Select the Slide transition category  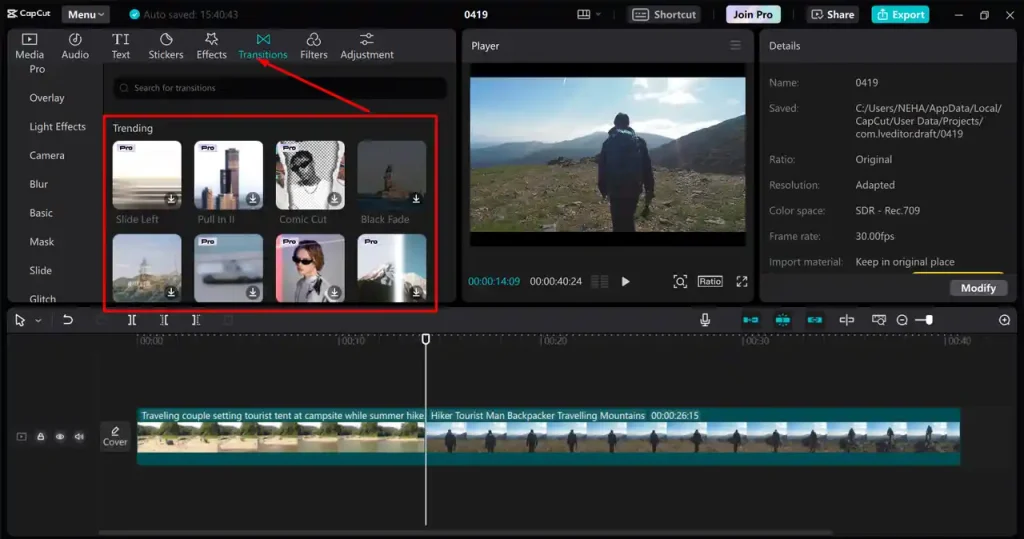pyautogui.click(x=40, y=270)
